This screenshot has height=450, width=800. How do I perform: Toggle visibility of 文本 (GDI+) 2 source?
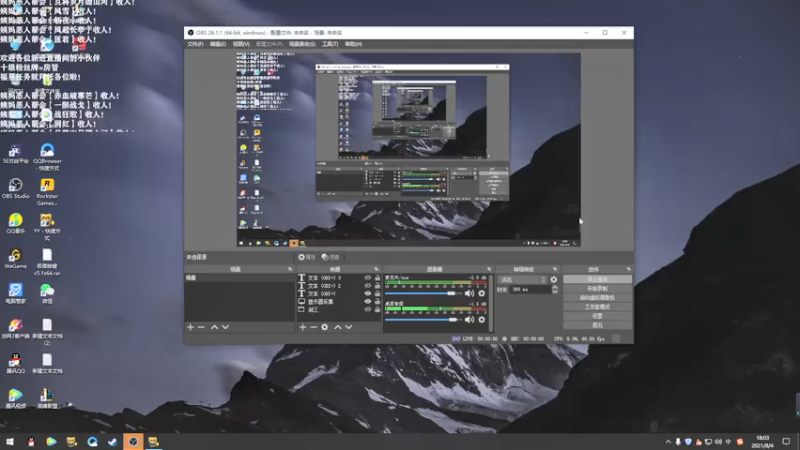[x=367, y=286]
